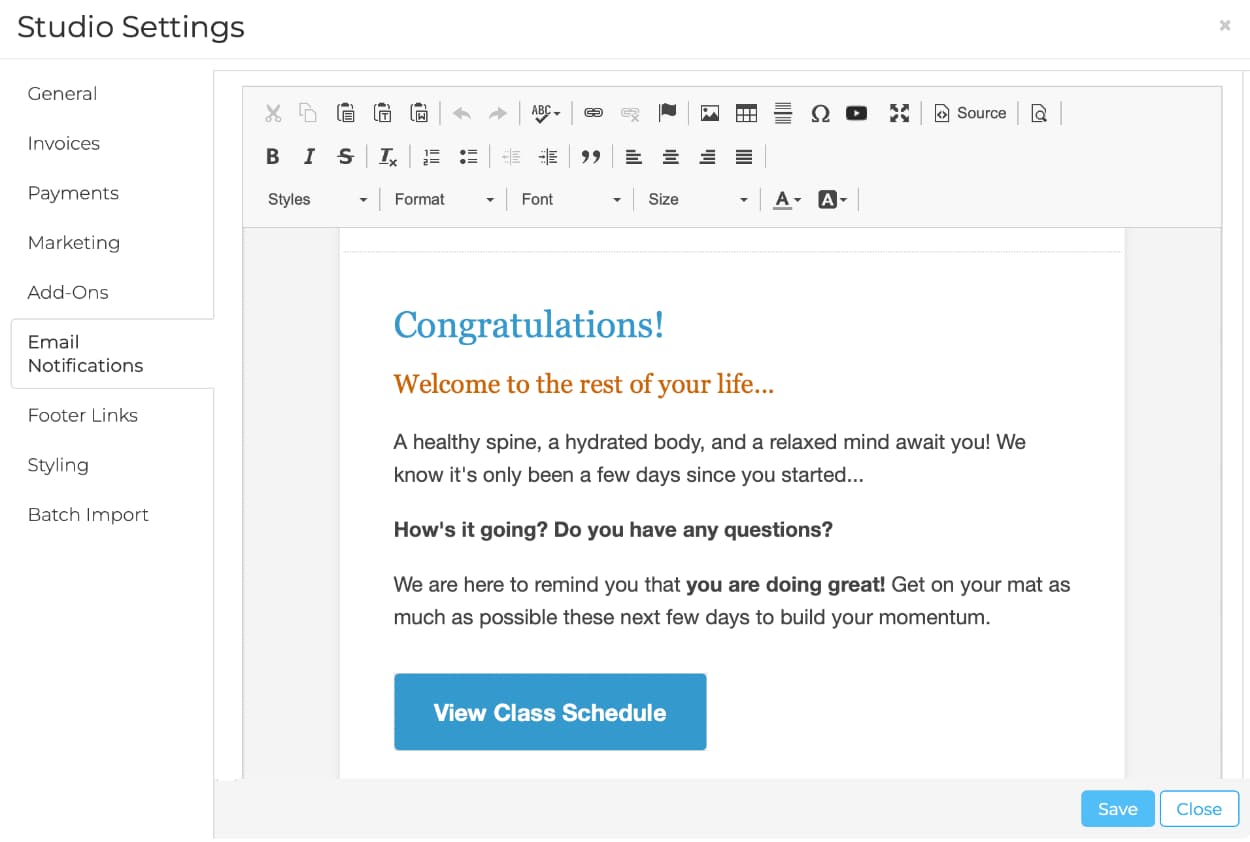The width and height of the screenshot is (1250, 842).
Task: Toggle the numbered list button
Action: coord(432,156)
